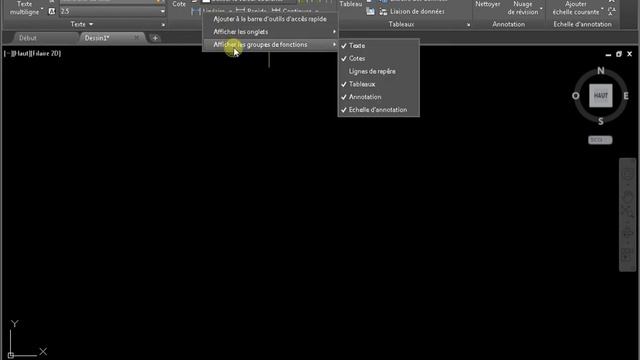
Task: Click the text height icon beside 2.5
Action: pyautogui.click(x=52, y=11)
